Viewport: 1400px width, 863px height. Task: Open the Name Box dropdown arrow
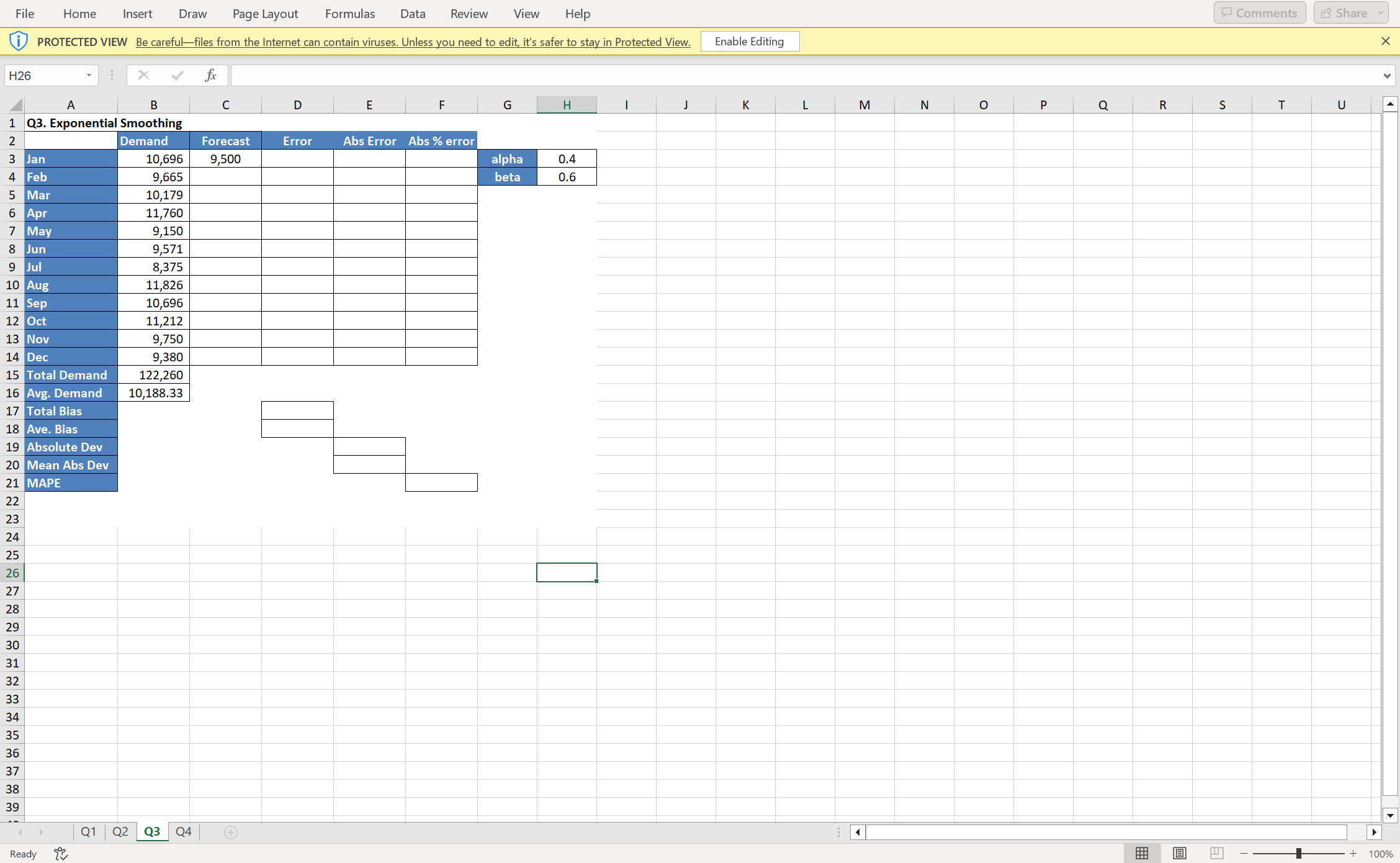pyautogui.click(x=89, y=75)
